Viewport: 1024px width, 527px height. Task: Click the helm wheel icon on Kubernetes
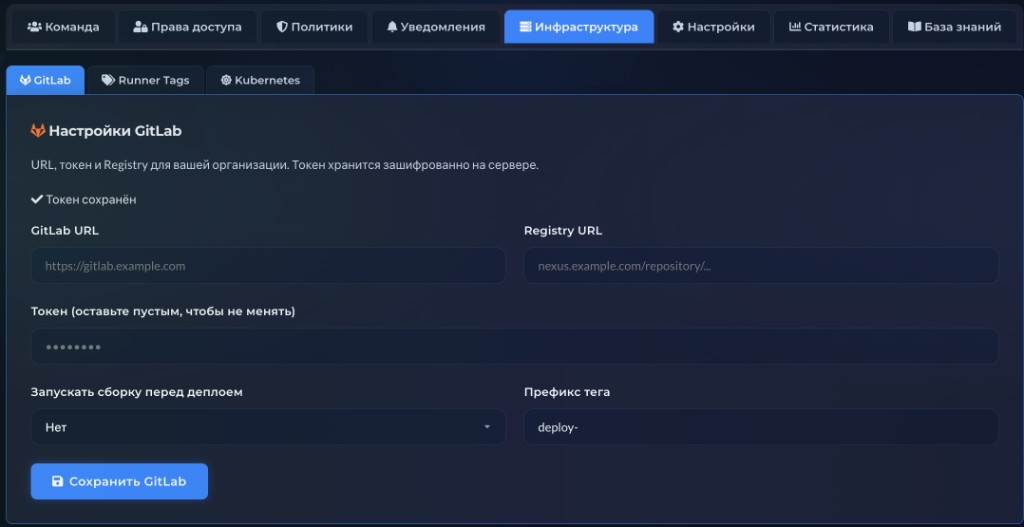[x=226, y=80]
